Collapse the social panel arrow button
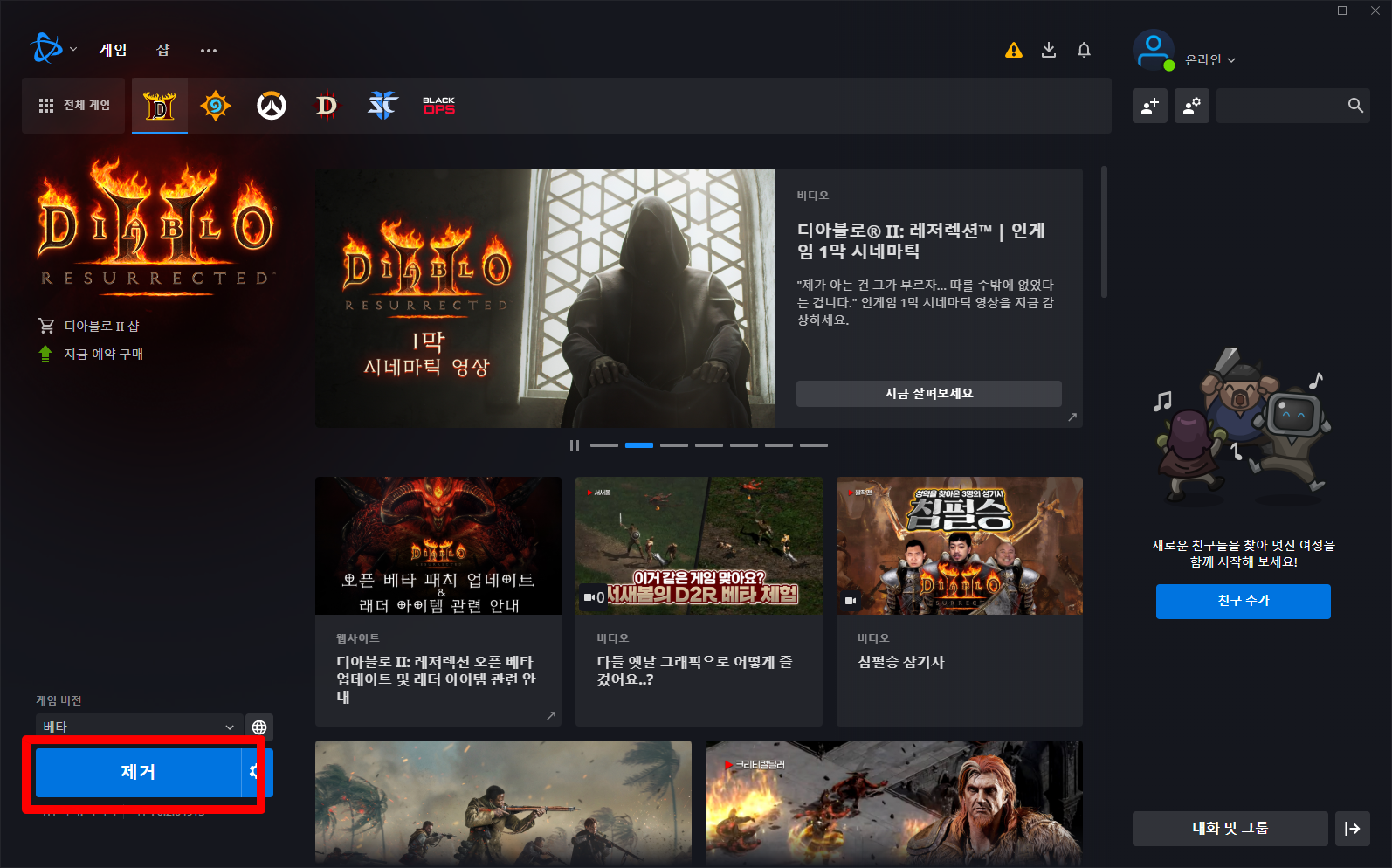The height and width of the screenshot is (868, 1392). tap(1353, 829)
